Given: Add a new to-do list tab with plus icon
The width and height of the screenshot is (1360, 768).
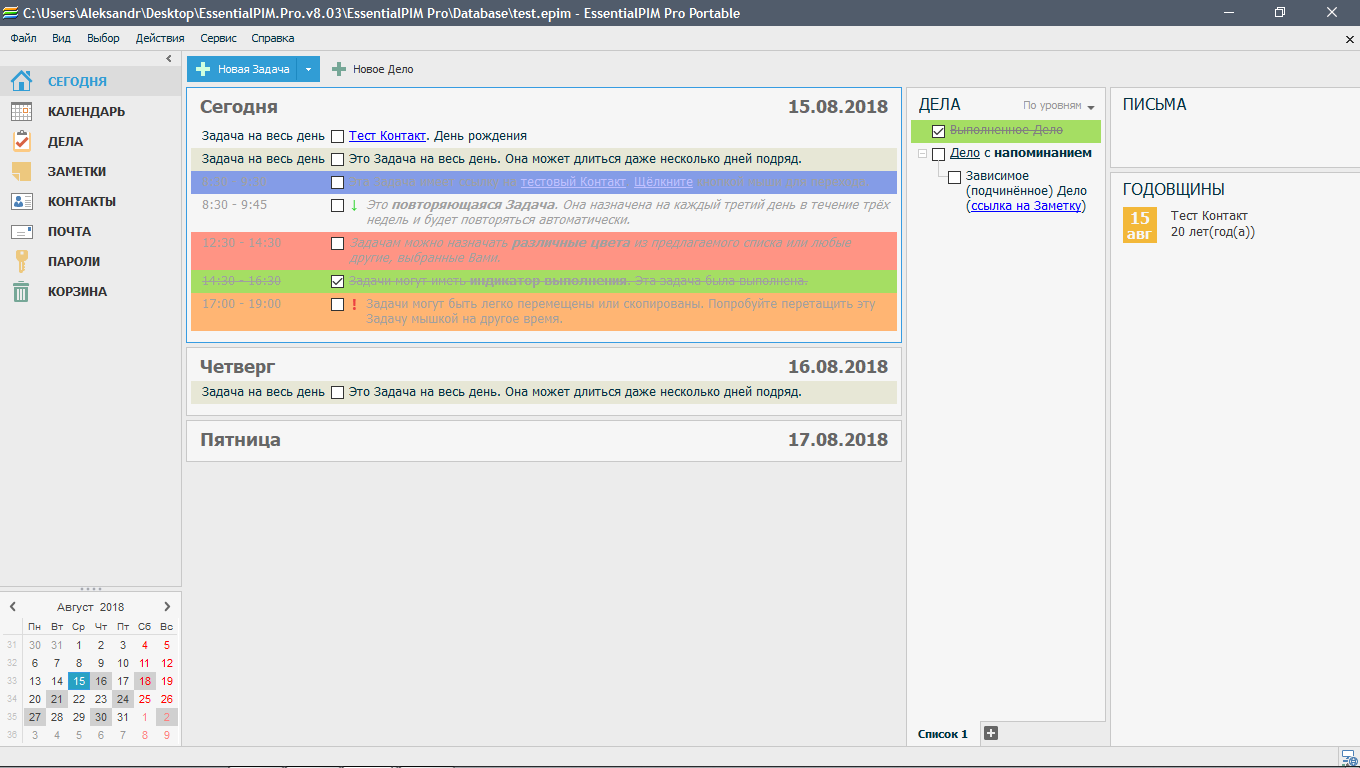Looking at the screenshot, I should pos(991,733).
